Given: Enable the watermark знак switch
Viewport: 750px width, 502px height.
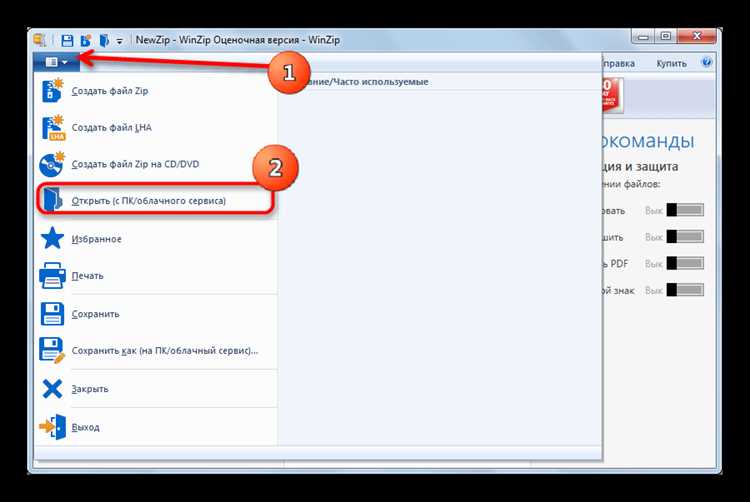Looking at the screenshot, I should (685, 290).
